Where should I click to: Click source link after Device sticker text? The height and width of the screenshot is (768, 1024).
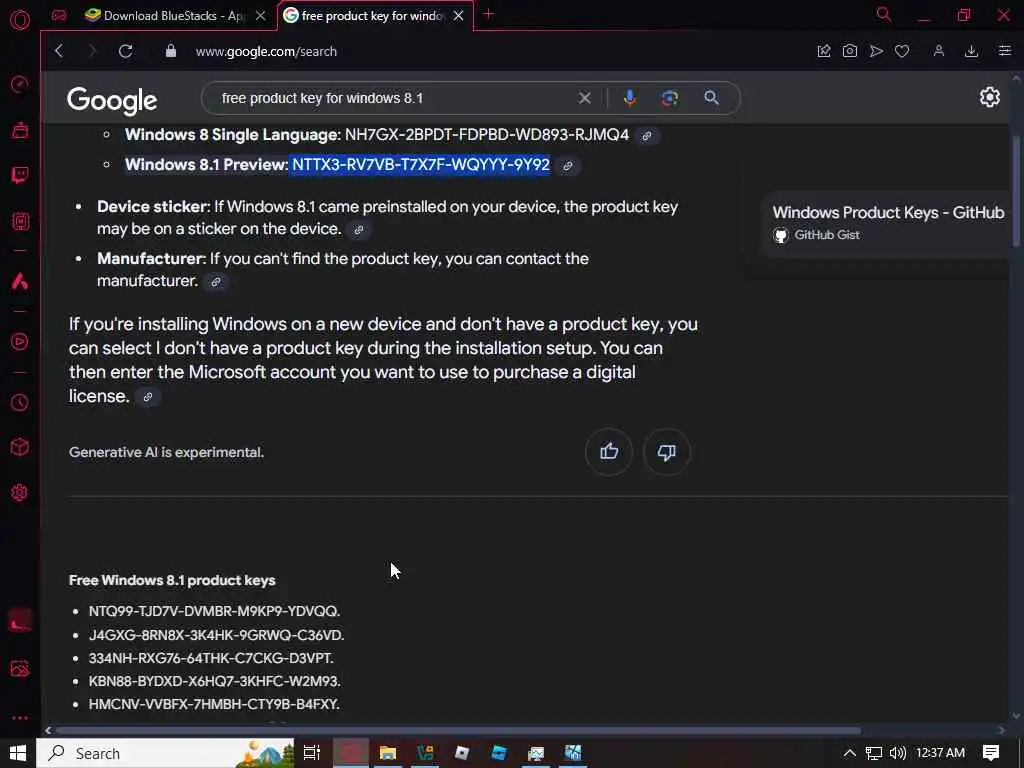tap(359, 230)
